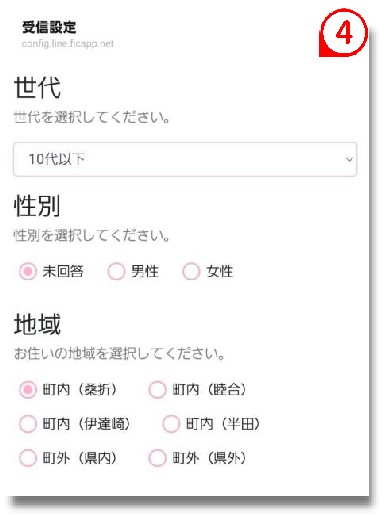Click the 女性 label text
The height and width of the screenshot is (515, 385).
(219, 271)
